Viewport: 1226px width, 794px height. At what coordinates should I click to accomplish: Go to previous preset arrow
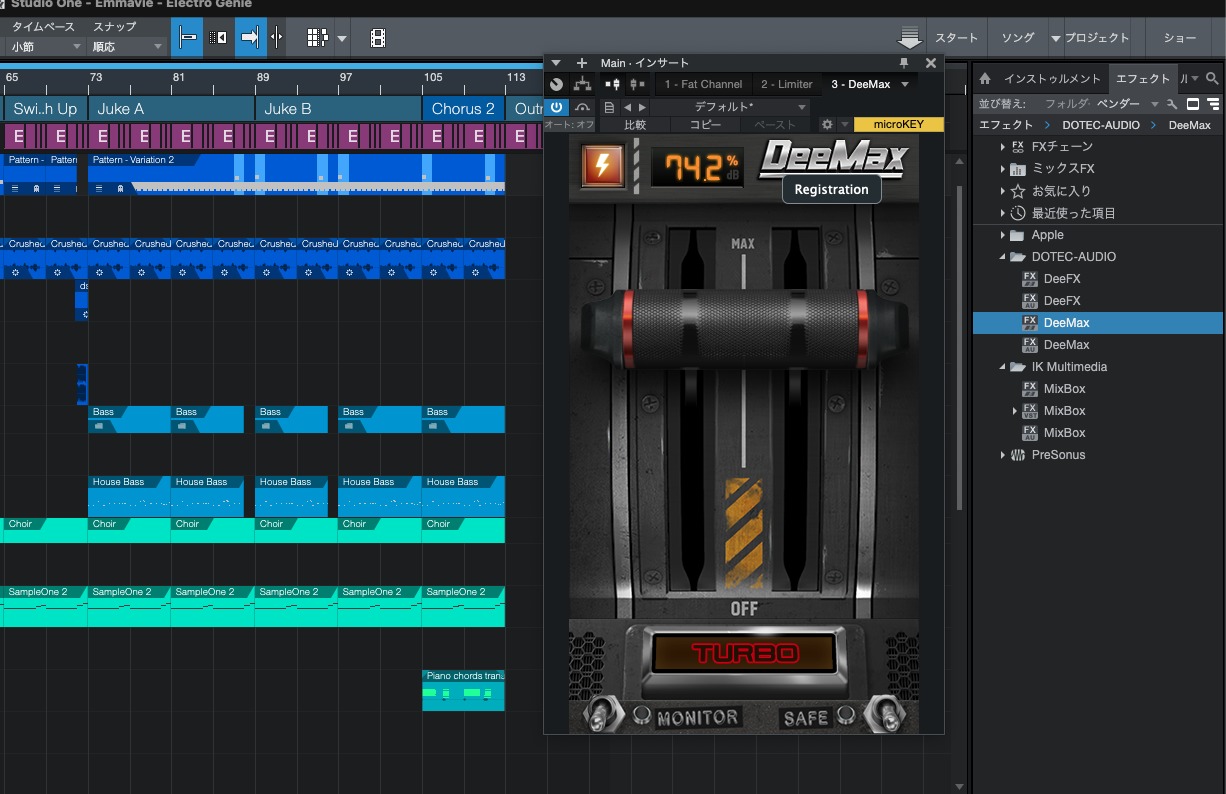[x=627, y=107]
